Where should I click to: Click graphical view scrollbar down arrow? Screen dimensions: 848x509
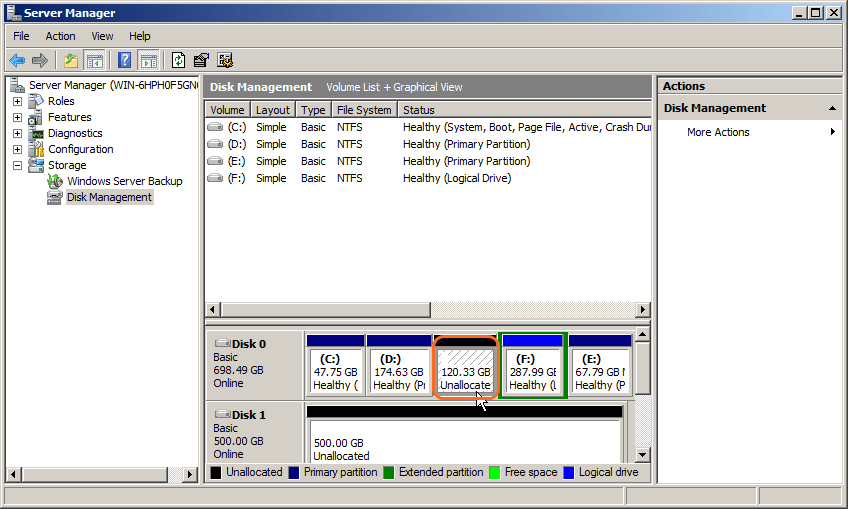(x=642, y=454)
